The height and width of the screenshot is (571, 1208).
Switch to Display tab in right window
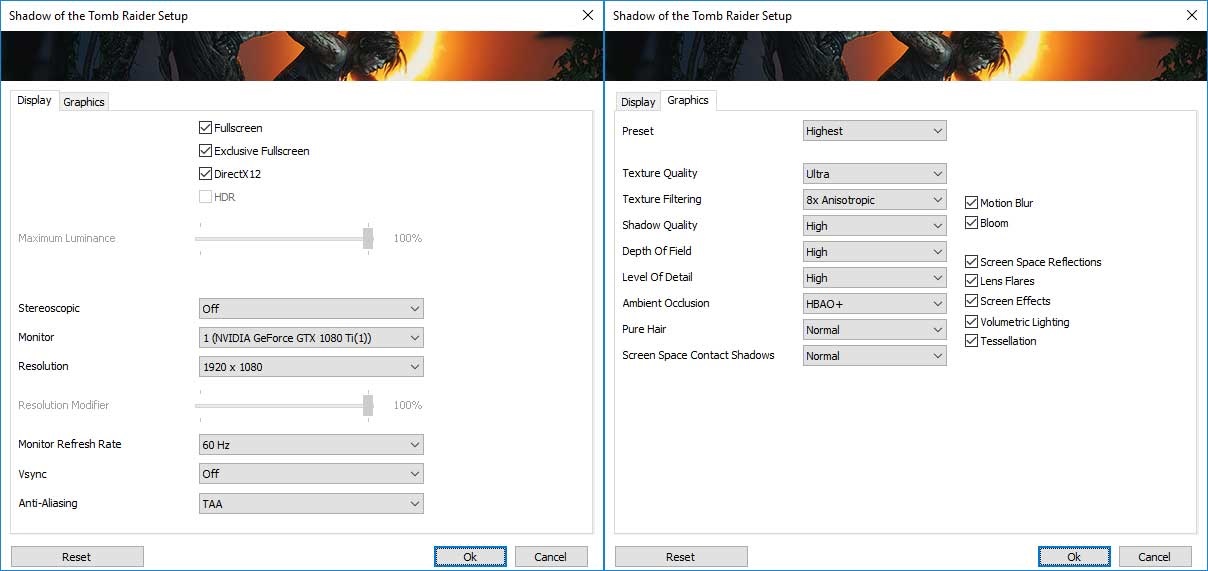(x=638, y=102)
